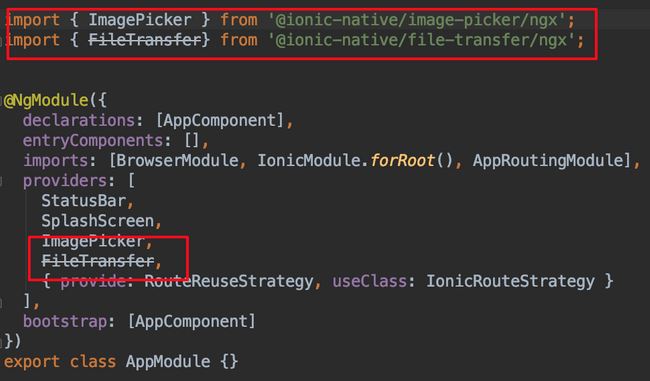
Task: Click the '@ionic-native/image-picker/ngx' string
Action: [x=417, y=20]
